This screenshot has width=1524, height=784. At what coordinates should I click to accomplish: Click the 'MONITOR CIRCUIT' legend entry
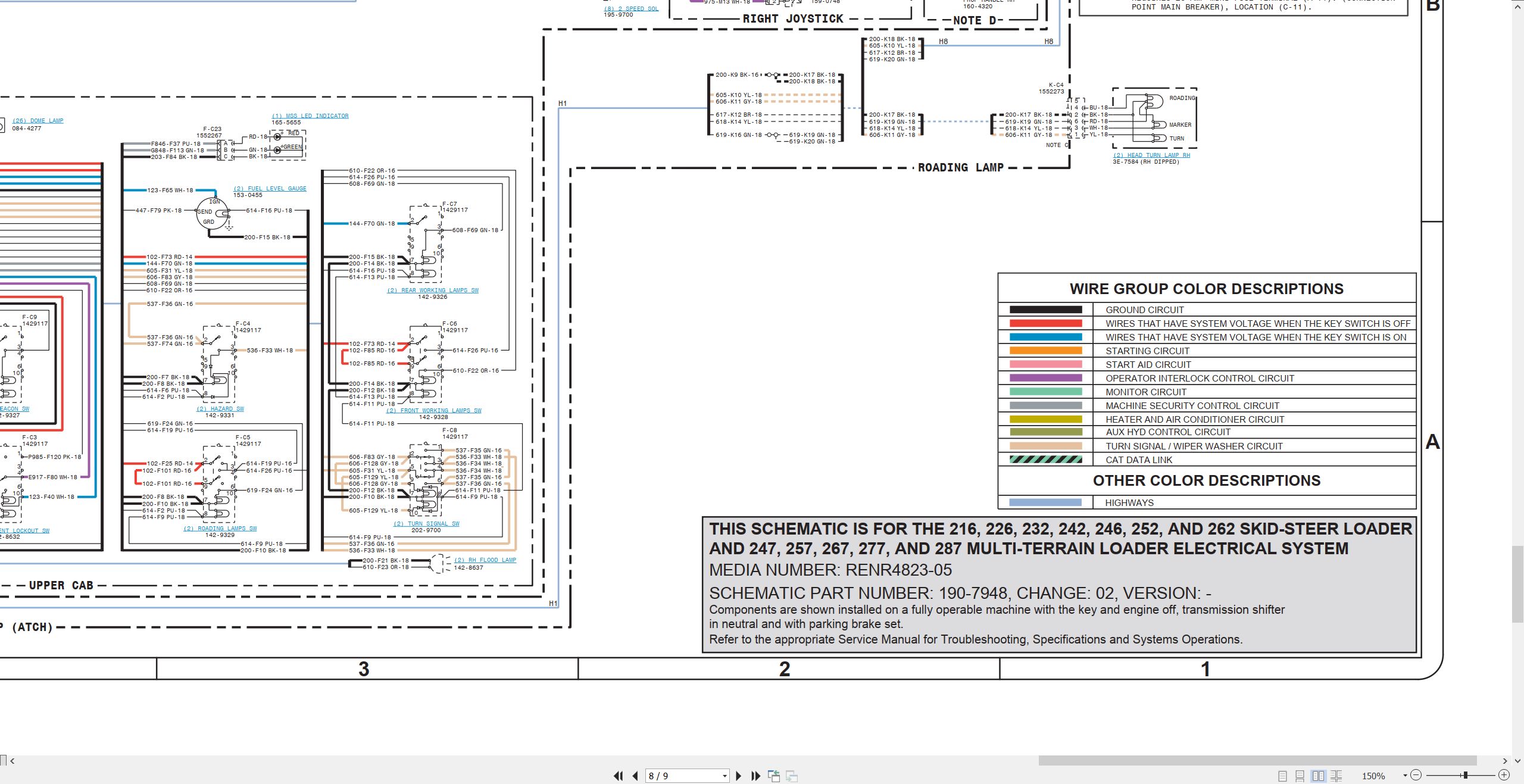[1145, 392]
